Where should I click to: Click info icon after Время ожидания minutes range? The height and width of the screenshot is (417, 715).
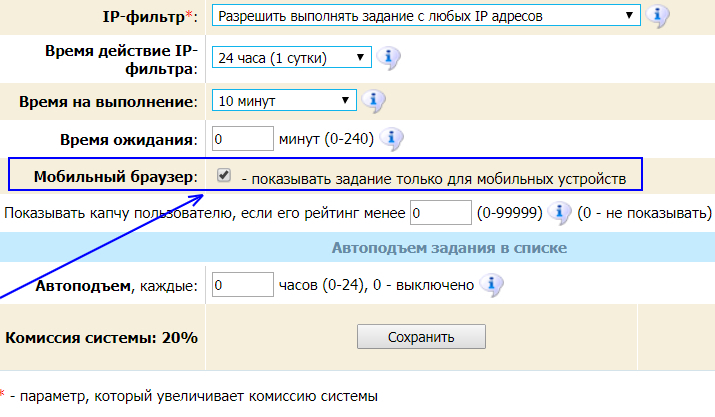(x=391, y=138)
